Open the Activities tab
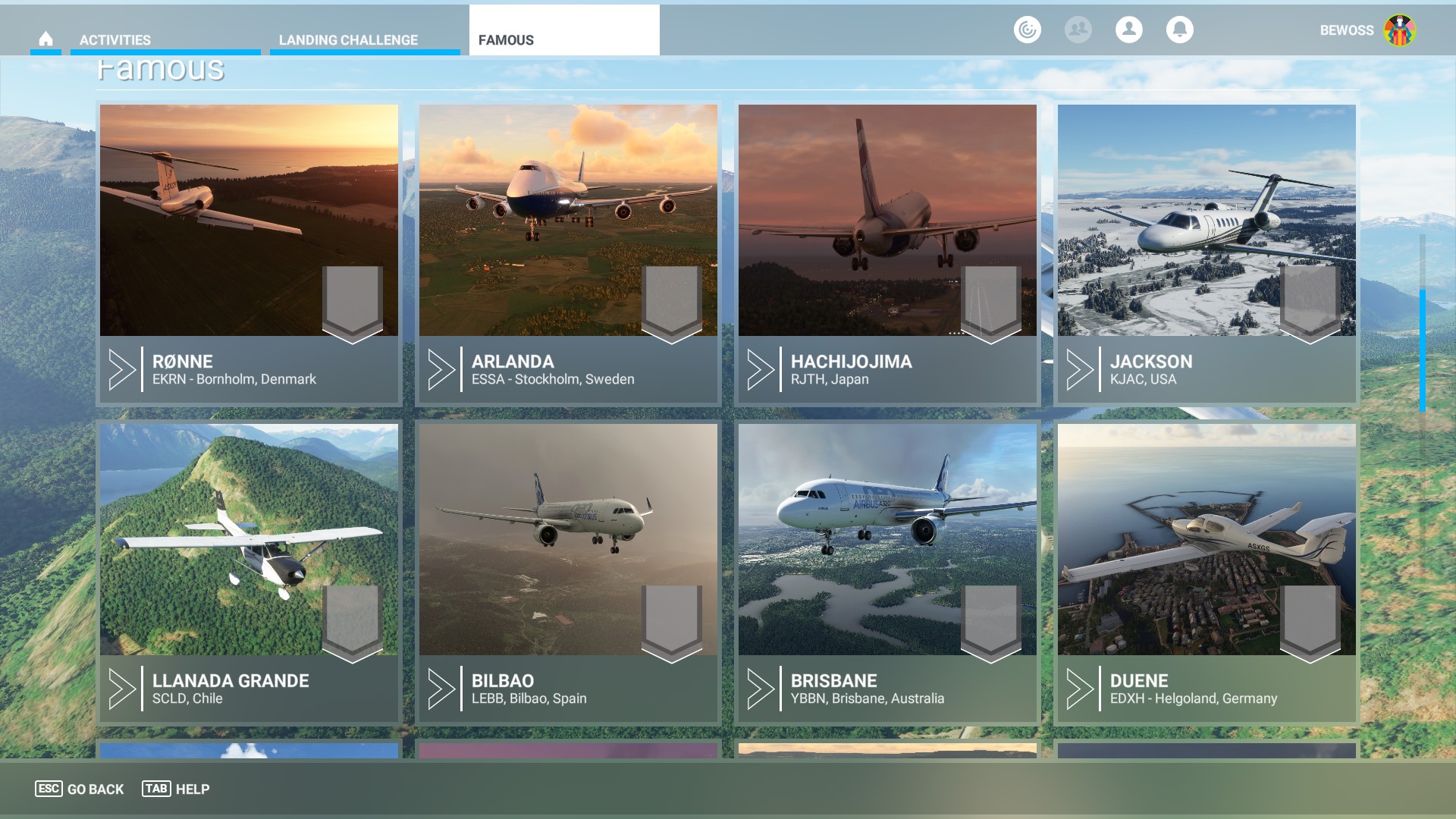Viewport: 1456px width, 819px height. [x=165, y=39]
